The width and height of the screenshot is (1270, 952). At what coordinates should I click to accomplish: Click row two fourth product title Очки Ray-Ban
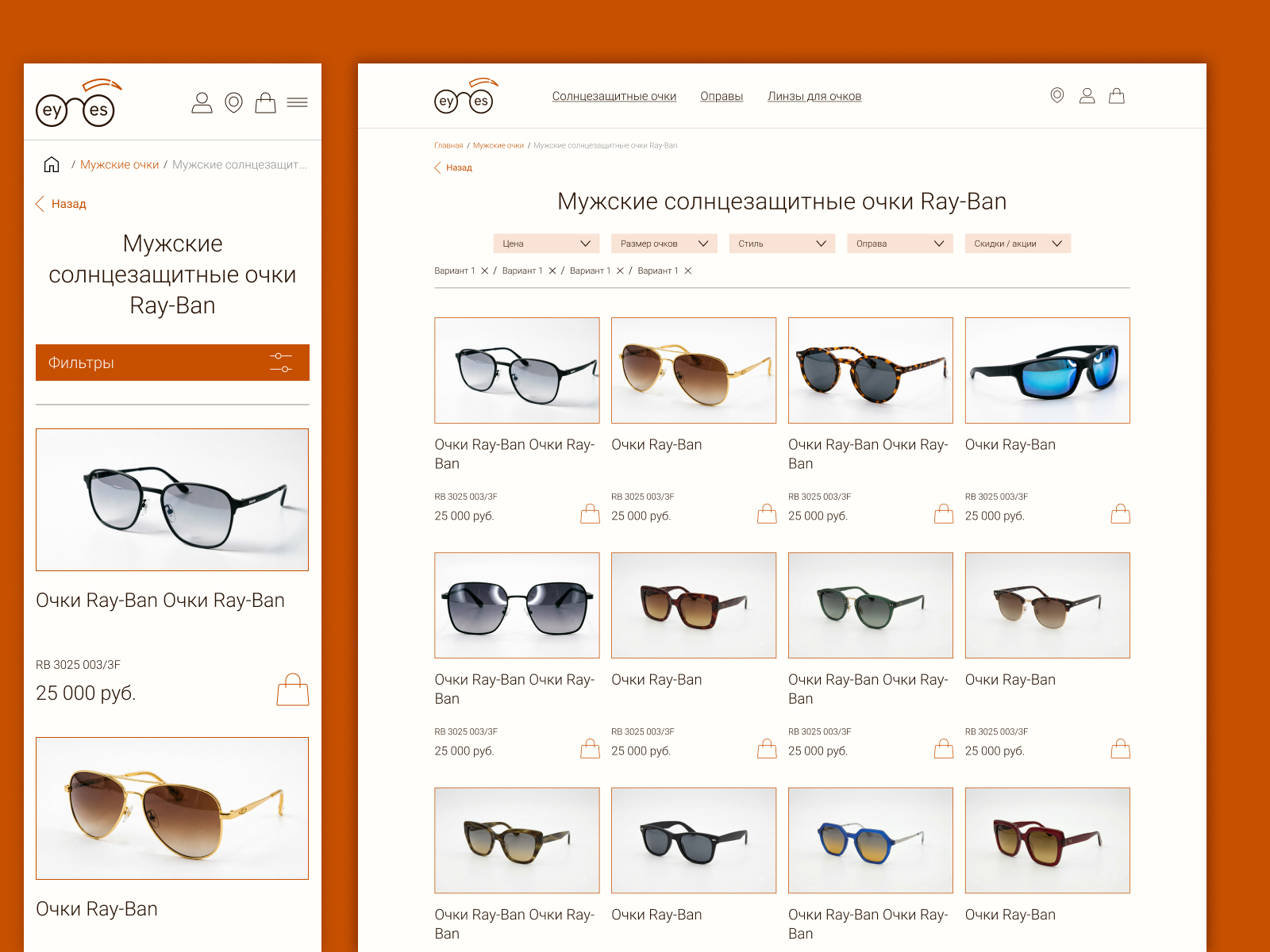coord(1010,680)
